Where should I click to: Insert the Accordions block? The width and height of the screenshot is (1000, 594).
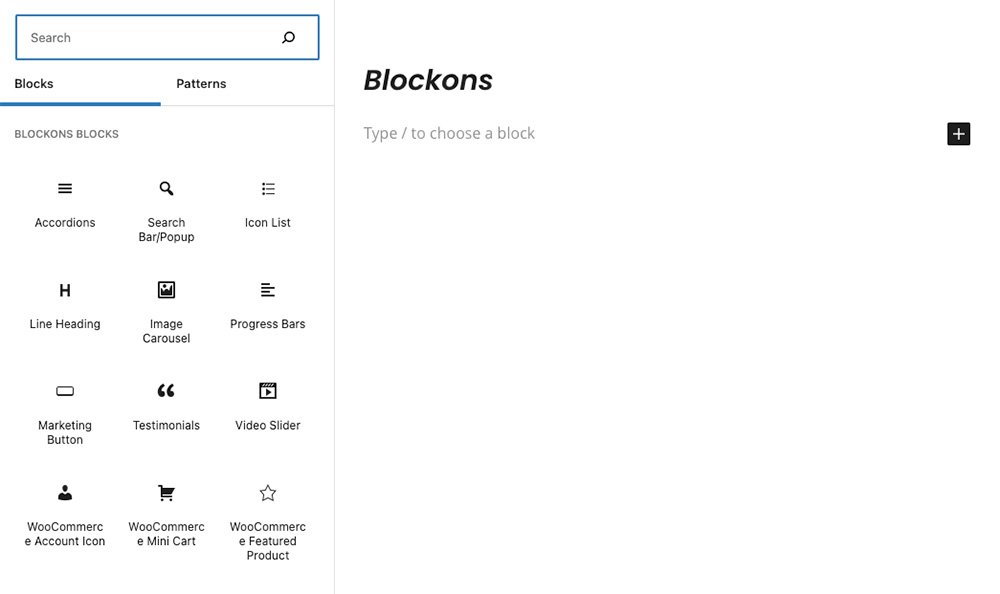coord(64,205)
